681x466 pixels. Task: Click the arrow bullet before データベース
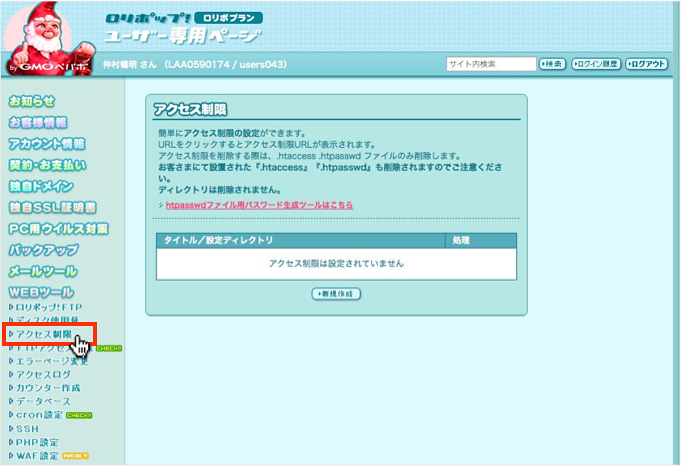pyautogui.click(x=11, y=401)
